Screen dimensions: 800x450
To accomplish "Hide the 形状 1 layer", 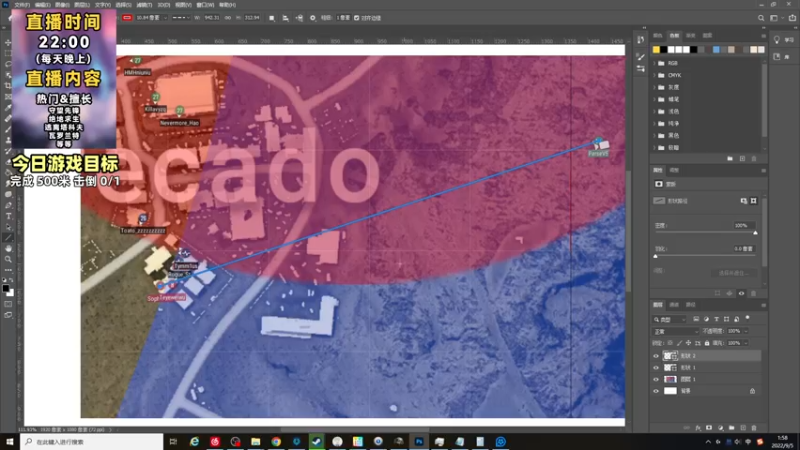I will tap(656, 367).
